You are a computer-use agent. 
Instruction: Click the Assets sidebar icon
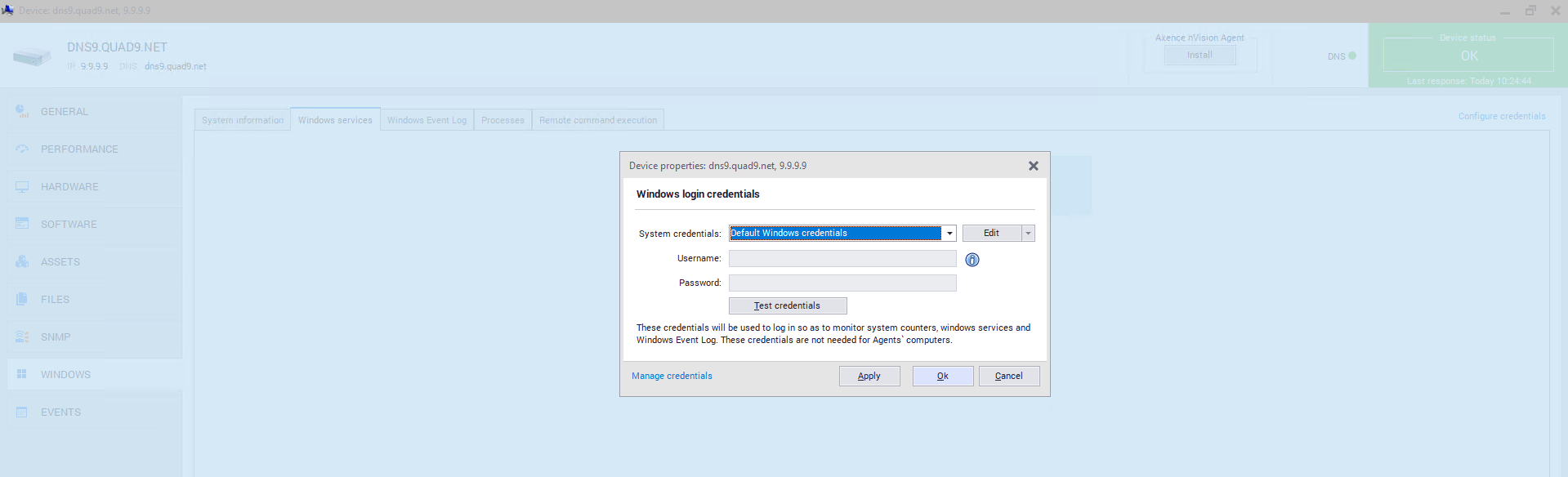tap(22, 261)
